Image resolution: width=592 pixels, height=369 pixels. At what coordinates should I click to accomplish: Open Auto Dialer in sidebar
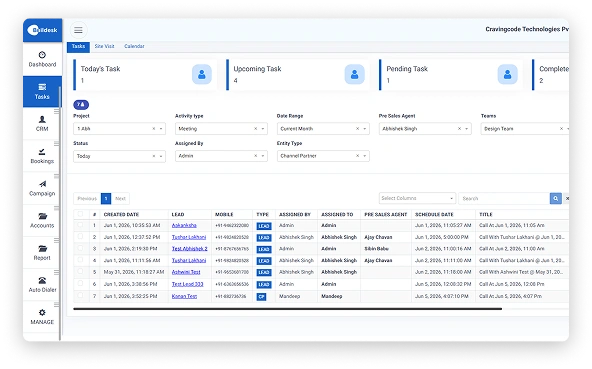pos(42,285)
